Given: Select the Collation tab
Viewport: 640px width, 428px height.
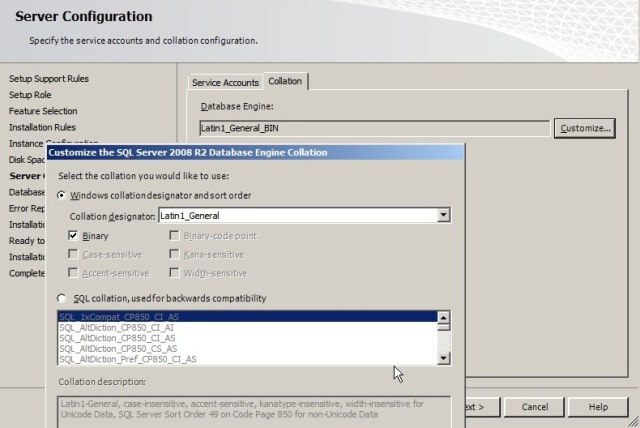Looking at the screenshot, I should (285, 81).
